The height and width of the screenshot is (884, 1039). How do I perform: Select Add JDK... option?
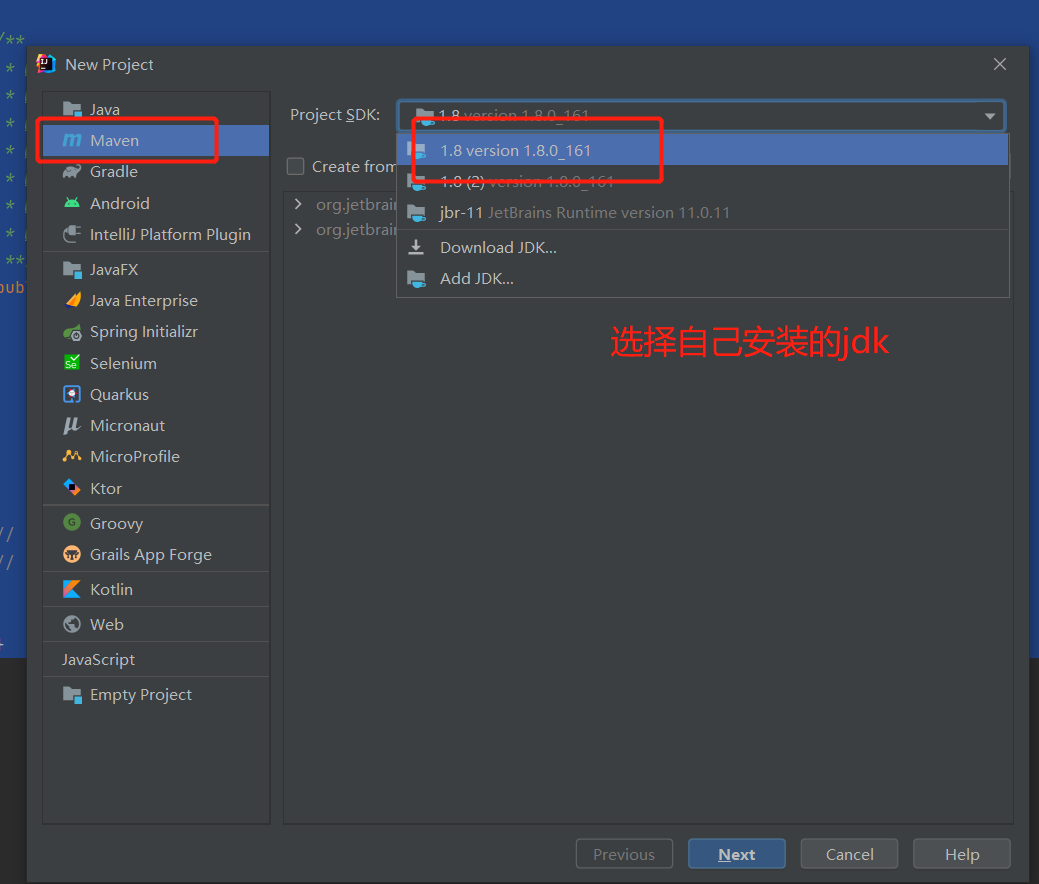pos(702,279)
